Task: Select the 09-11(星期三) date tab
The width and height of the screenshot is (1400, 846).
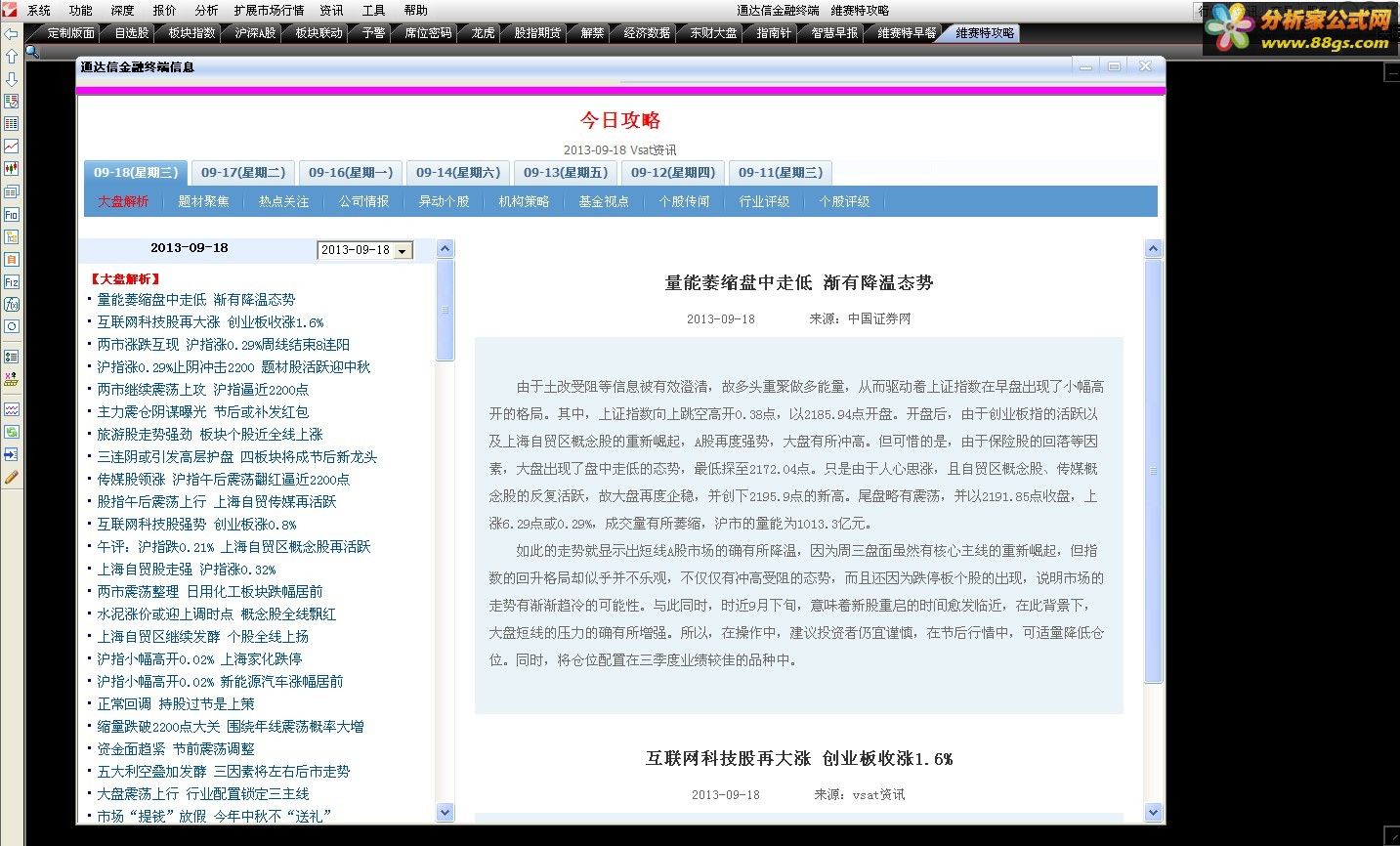Action: (x=781, y=173)
